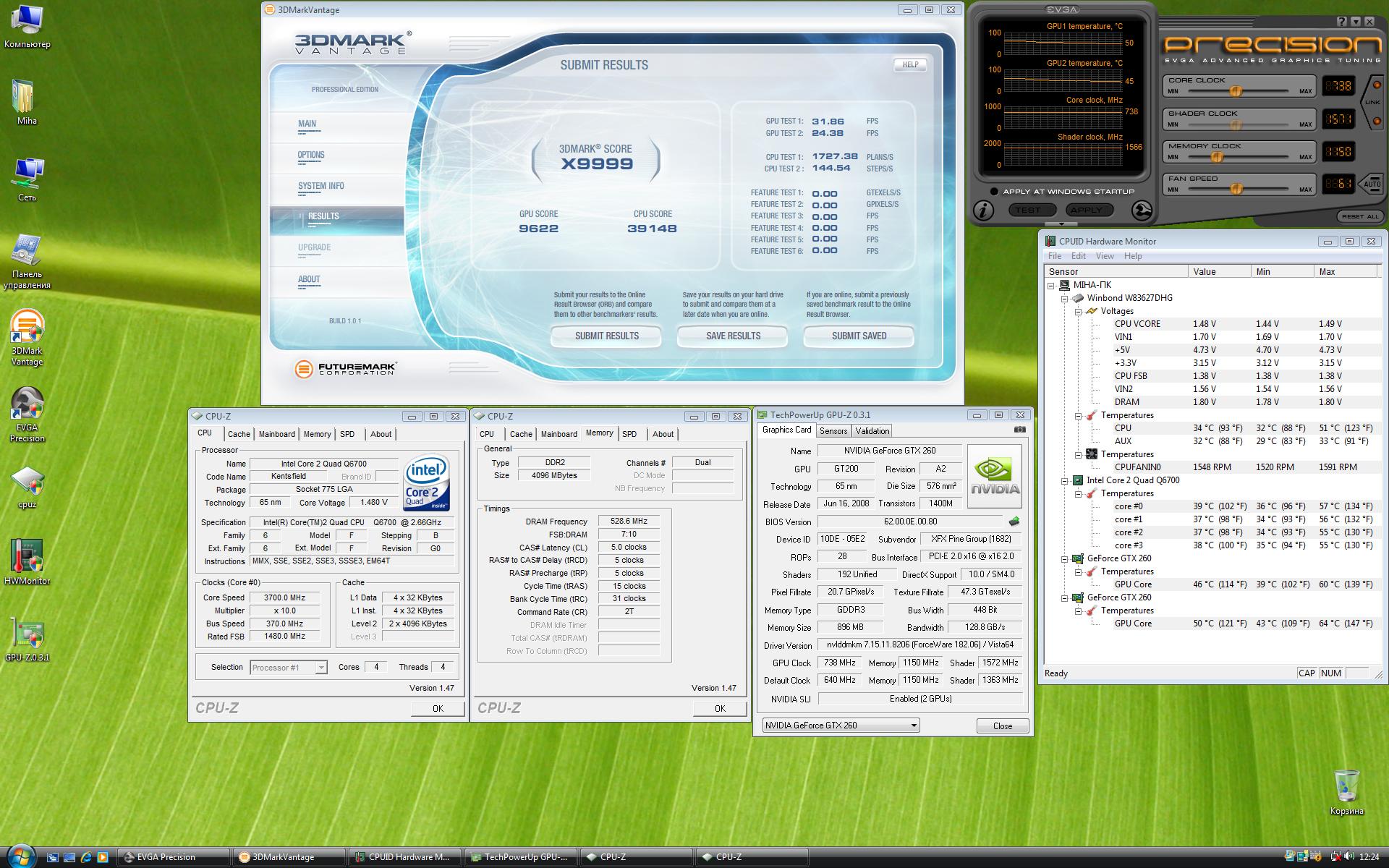Click the SUBMIT SAVED button
Screen dimensions: 1389x868
click(x=859, y=336)
